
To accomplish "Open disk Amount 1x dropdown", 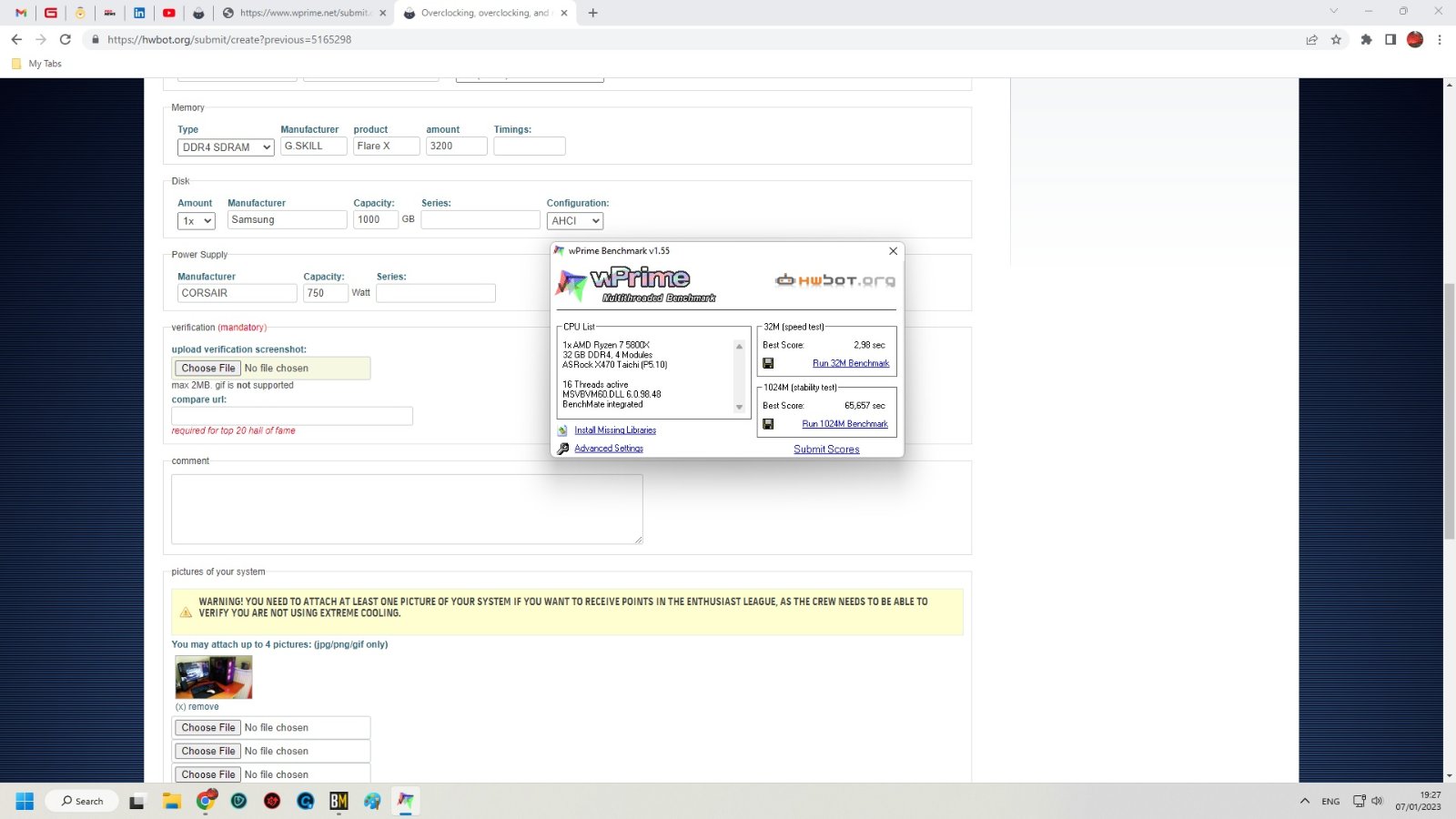I will [196, 220].
